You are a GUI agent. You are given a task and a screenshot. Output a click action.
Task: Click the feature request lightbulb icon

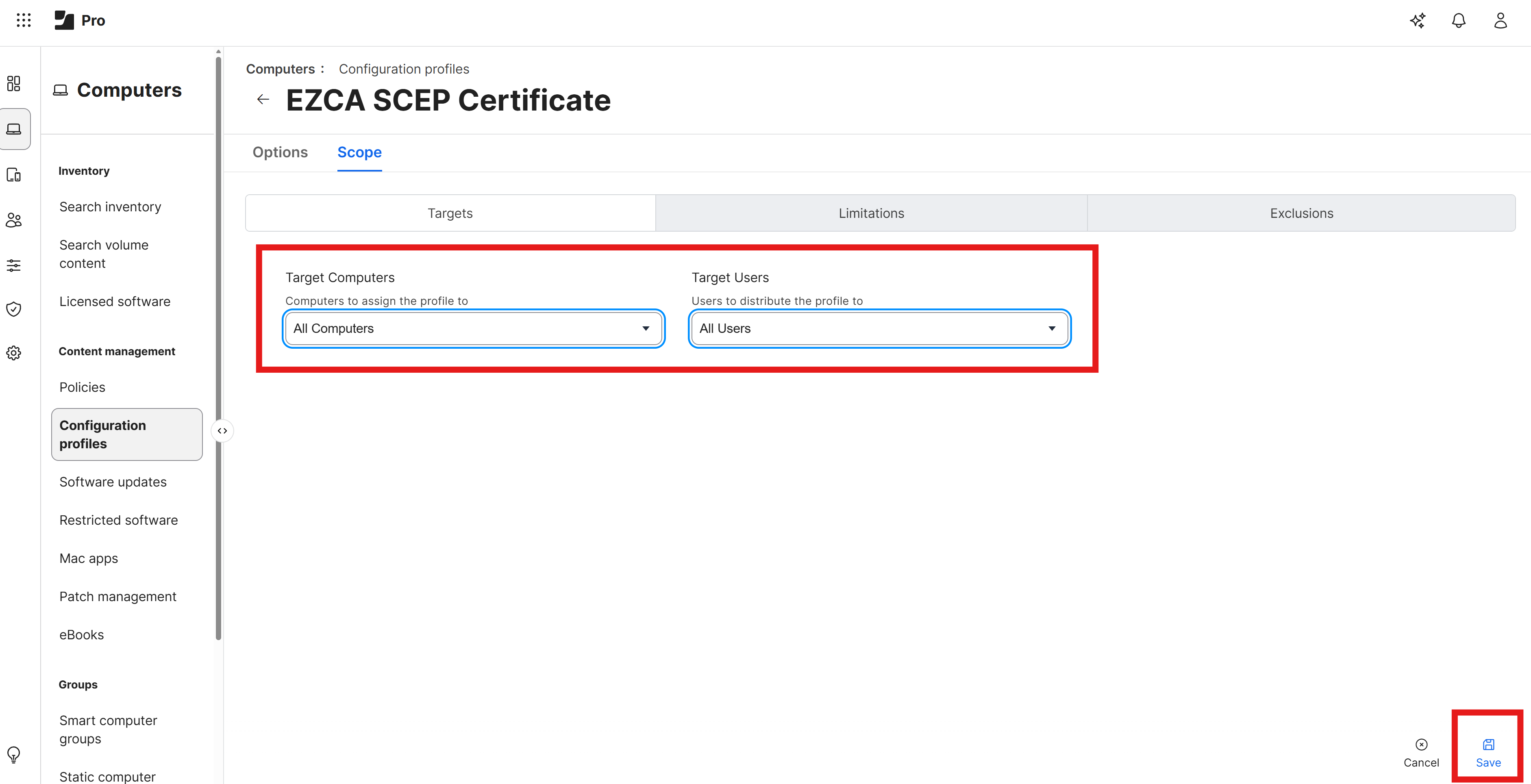point(14,754)
